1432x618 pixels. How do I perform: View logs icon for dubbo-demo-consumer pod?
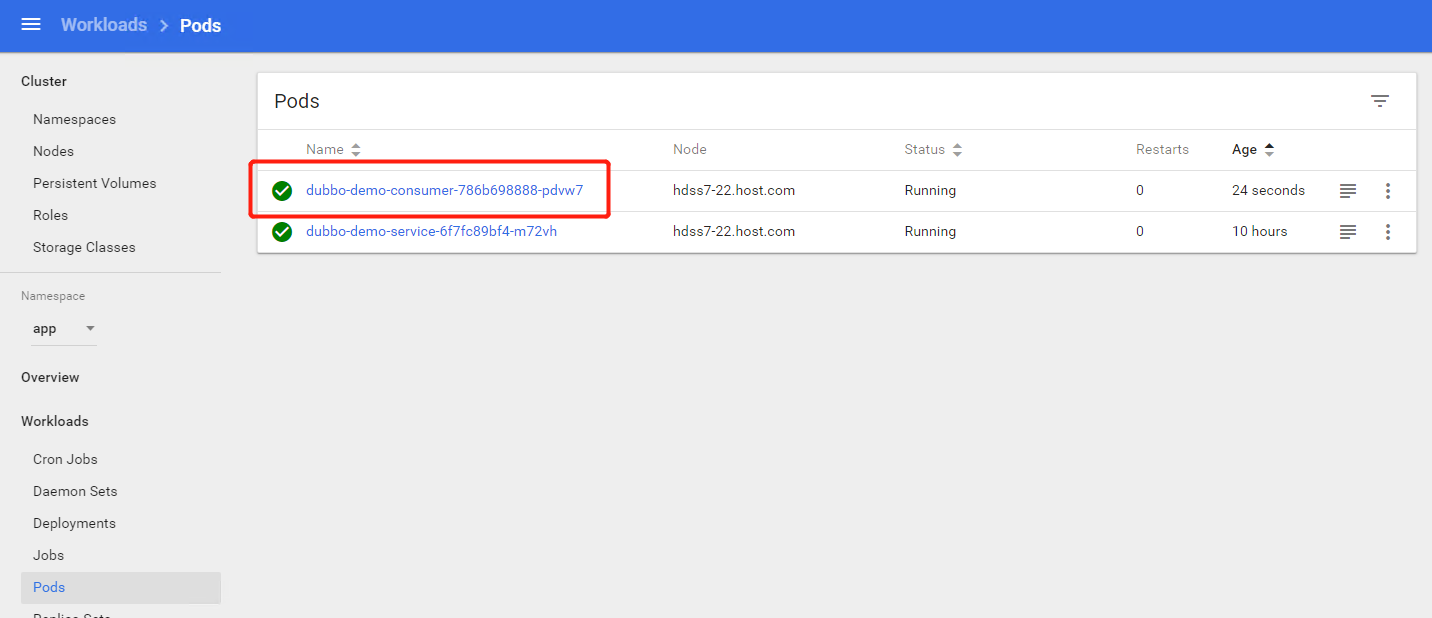point(1348,191)
